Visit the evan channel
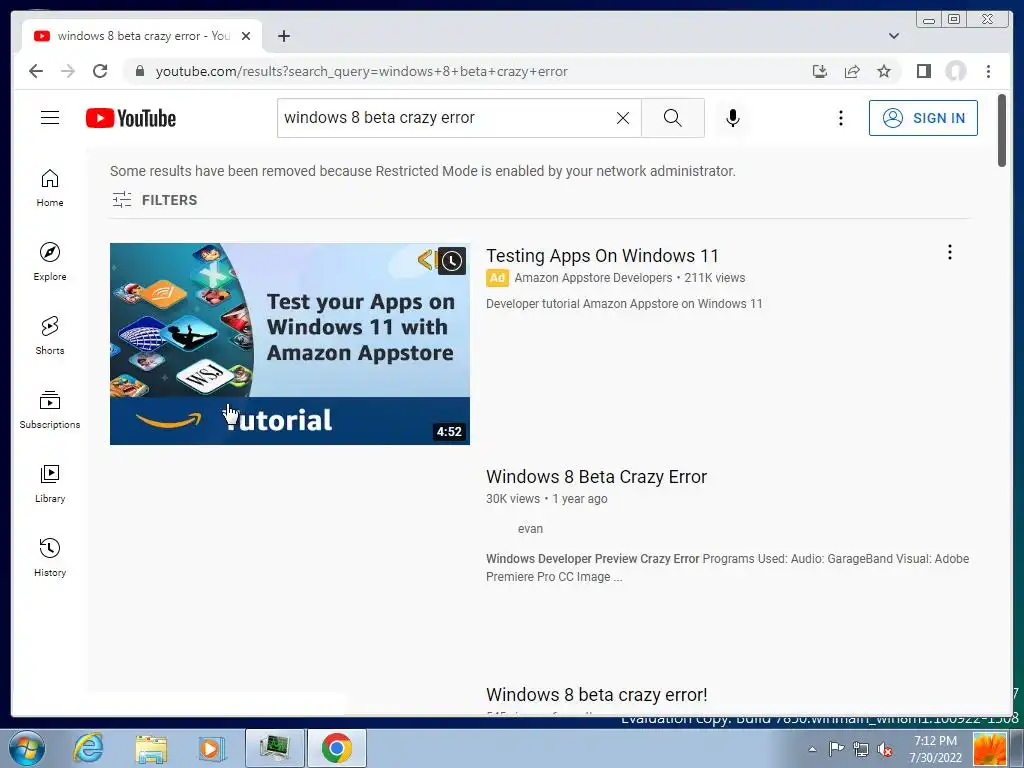Image resolution: width=1024 pixels, height=768 pixels. click(530, 529)
